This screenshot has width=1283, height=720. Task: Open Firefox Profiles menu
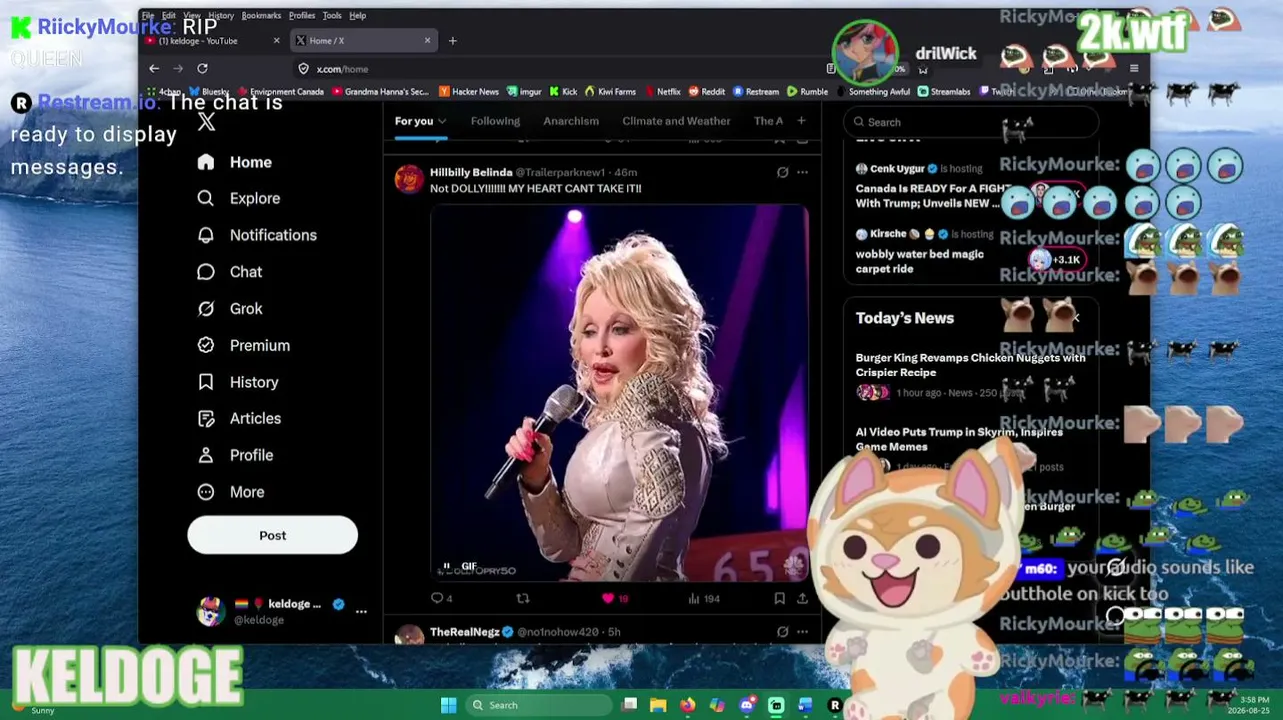[302, 16]
